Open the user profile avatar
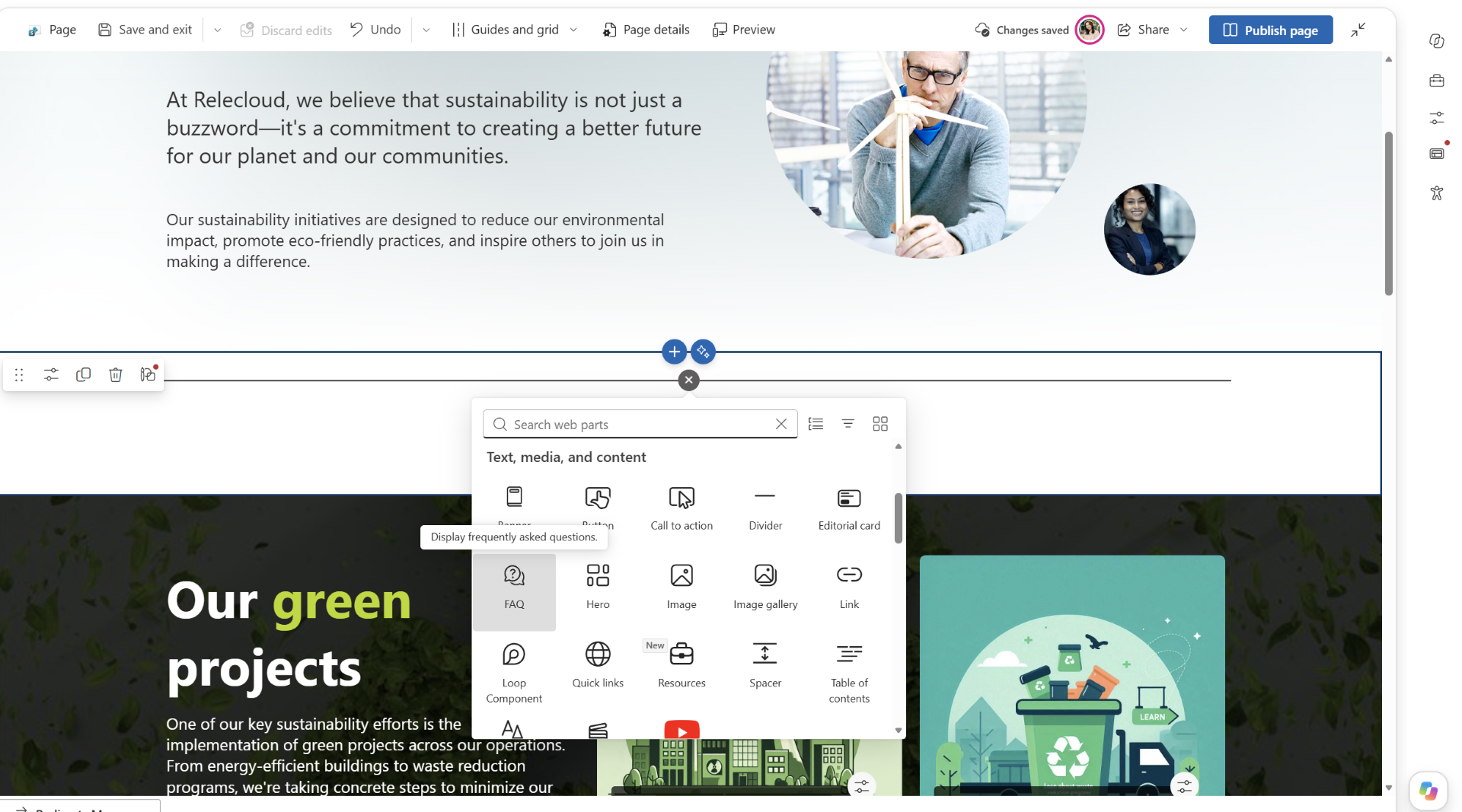 coord(1090,30)
